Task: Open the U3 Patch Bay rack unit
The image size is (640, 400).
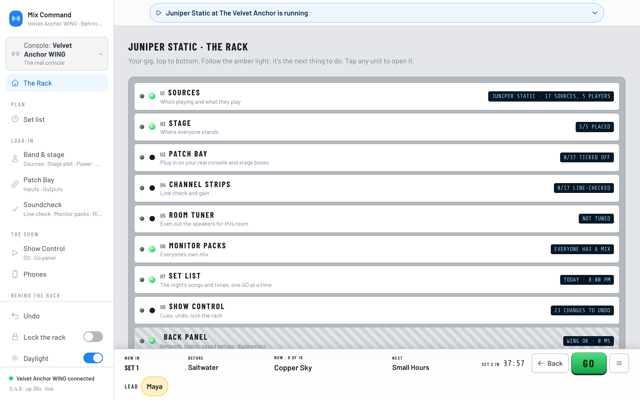Action: [376, 158]
